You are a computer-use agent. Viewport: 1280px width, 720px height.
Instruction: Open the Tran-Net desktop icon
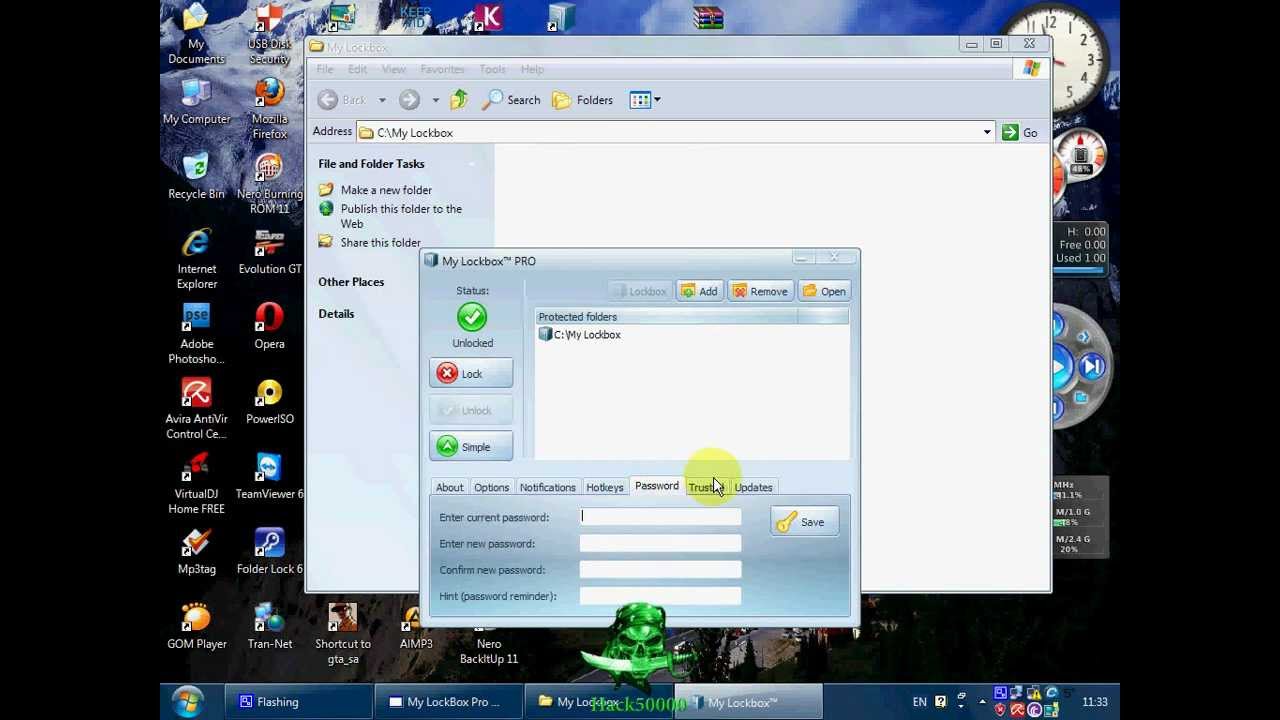pos(269,626)
